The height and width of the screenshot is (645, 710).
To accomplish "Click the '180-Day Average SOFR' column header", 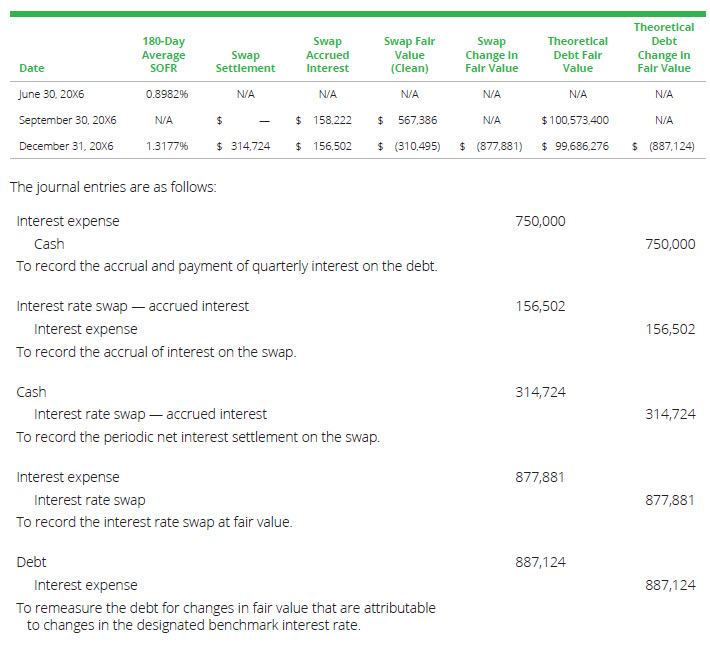I will pyautogui.click(x=163, y=55).
